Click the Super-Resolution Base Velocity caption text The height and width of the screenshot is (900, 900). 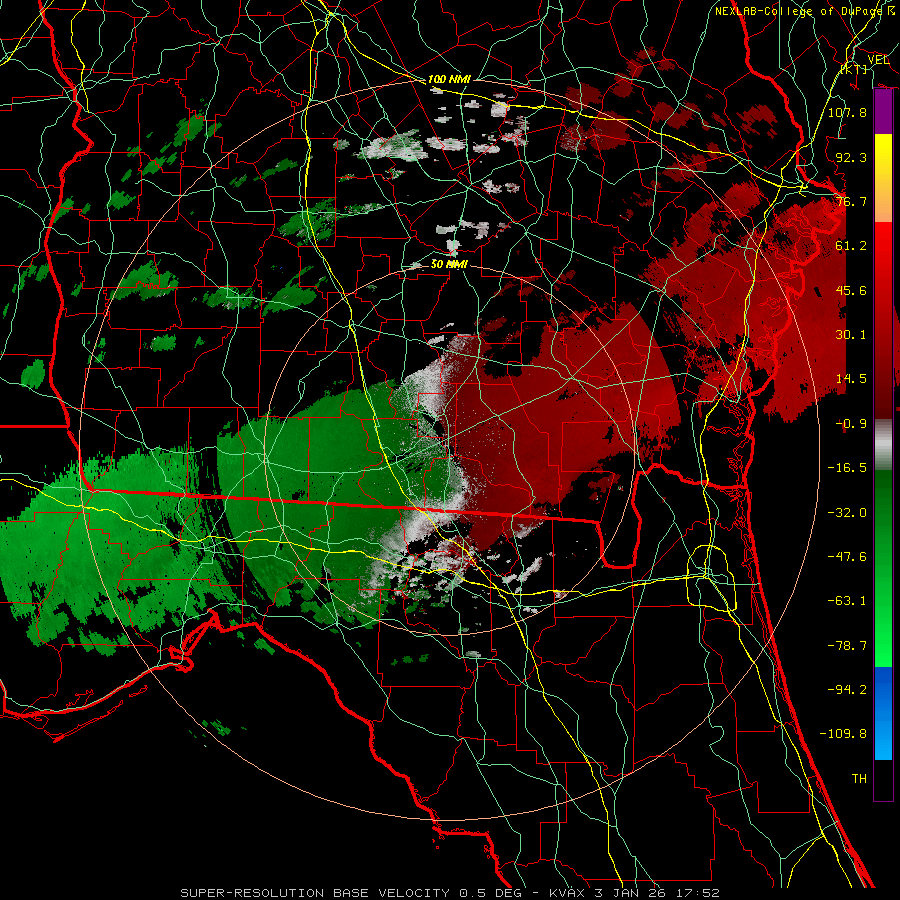[x=450, y=893]
